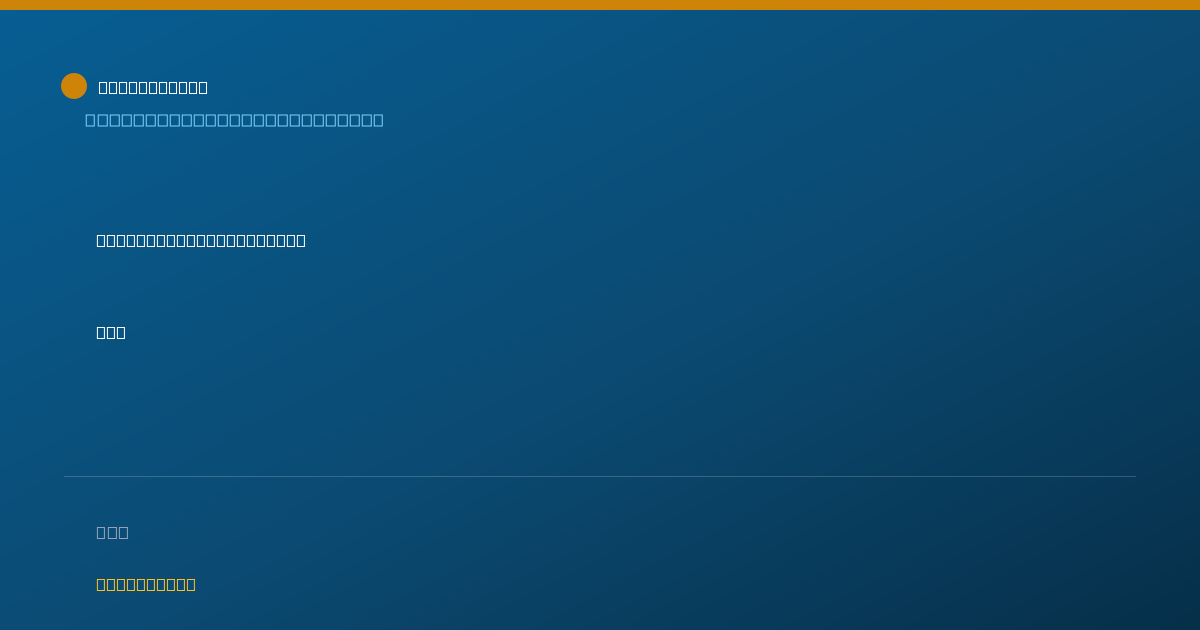Screen dimensions: 1200x630
Task: Click the middle of light blue subtitle
Action: click(234, 120)
